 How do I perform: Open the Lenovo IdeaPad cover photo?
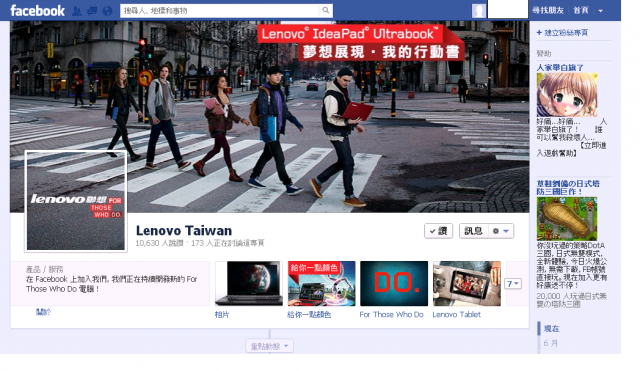(269, 116)
